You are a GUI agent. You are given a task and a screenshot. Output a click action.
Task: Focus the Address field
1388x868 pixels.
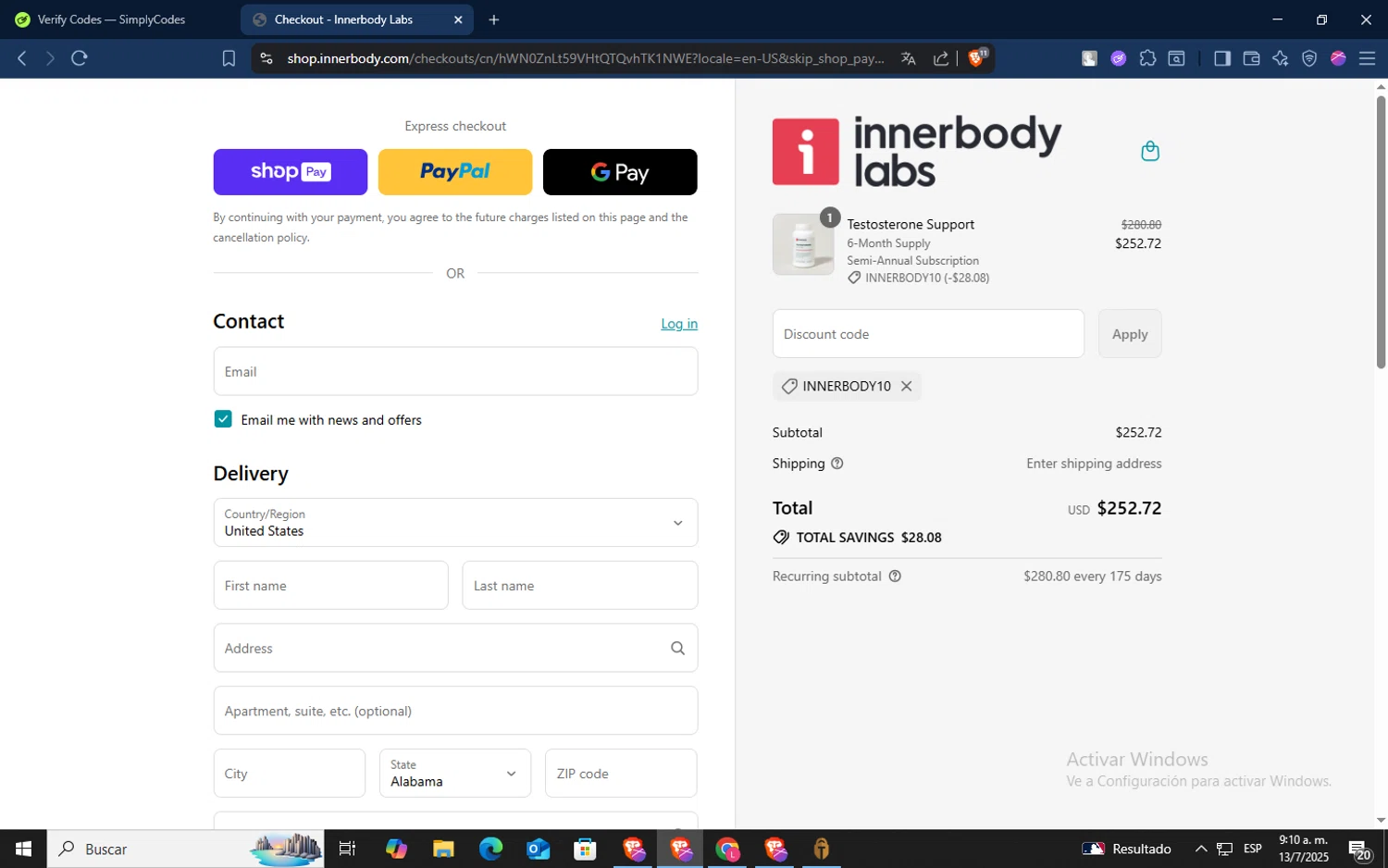(455, 648)
